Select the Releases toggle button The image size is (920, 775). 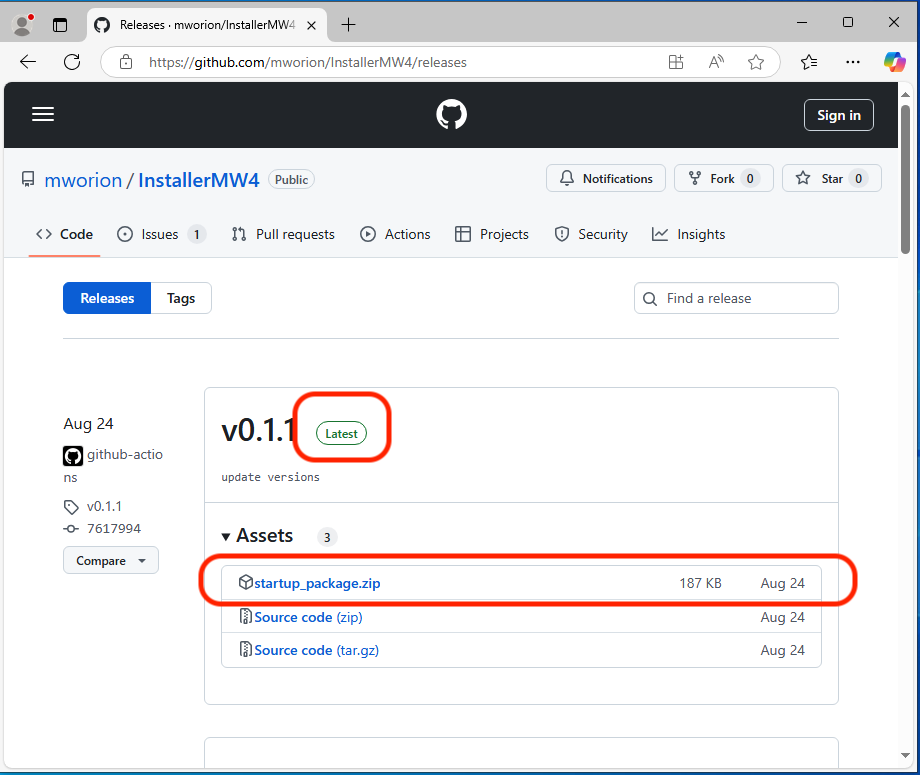click(x=107, y=298)
